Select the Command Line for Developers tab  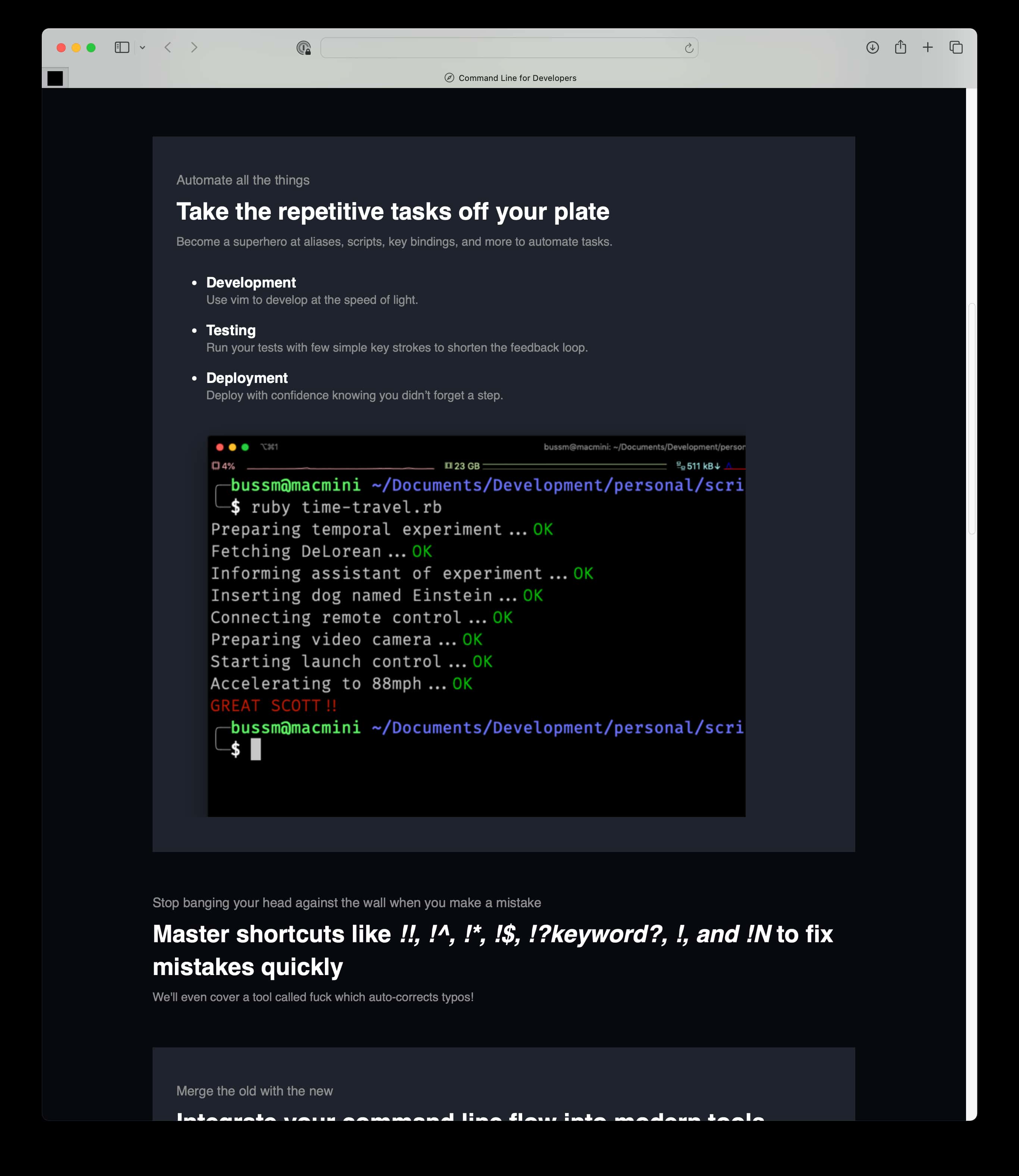coord(510,78)
